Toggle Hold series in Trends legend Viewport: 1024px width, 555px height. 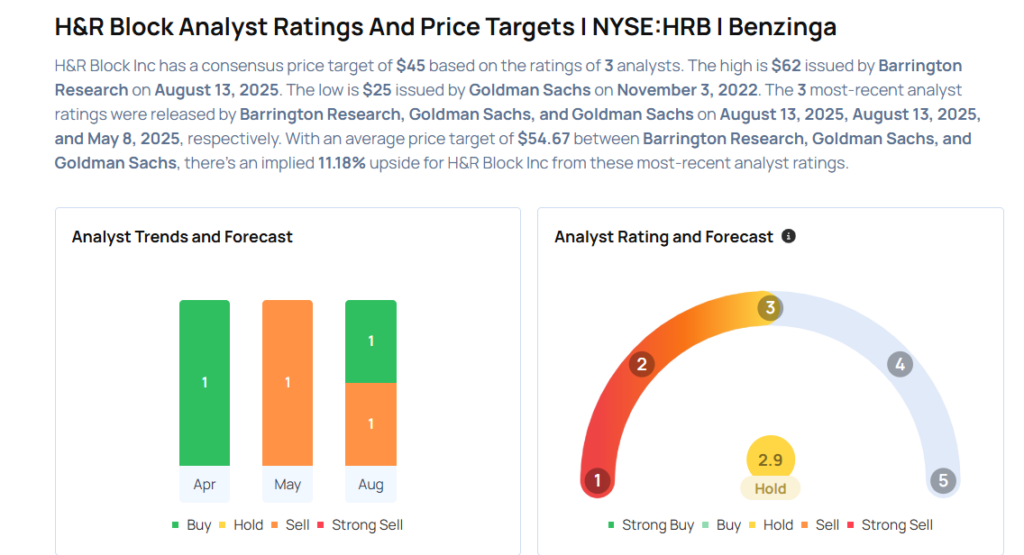240,525
